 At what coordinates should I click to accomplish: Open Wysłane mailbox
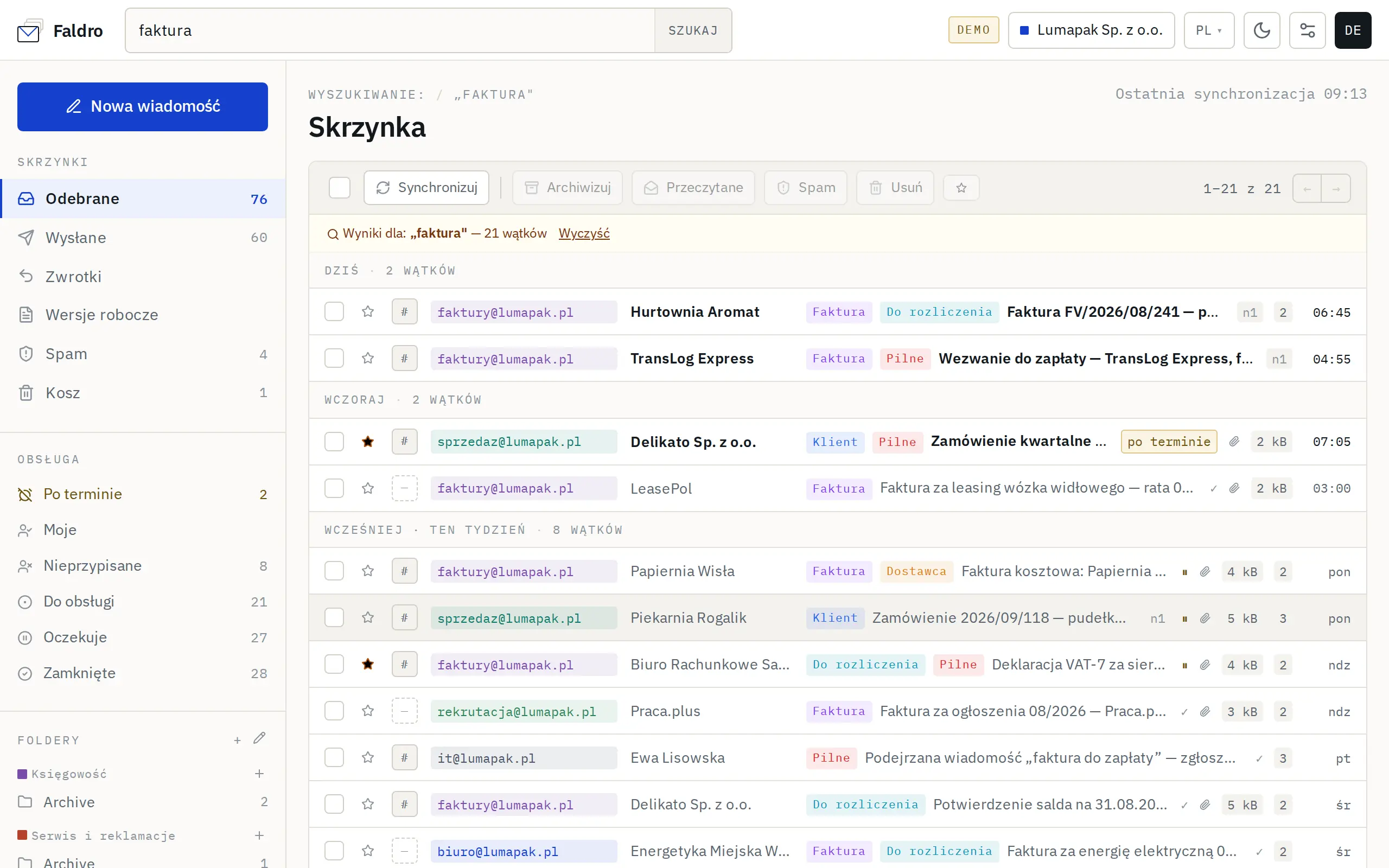pyautogui.click(x=143, y=238)
